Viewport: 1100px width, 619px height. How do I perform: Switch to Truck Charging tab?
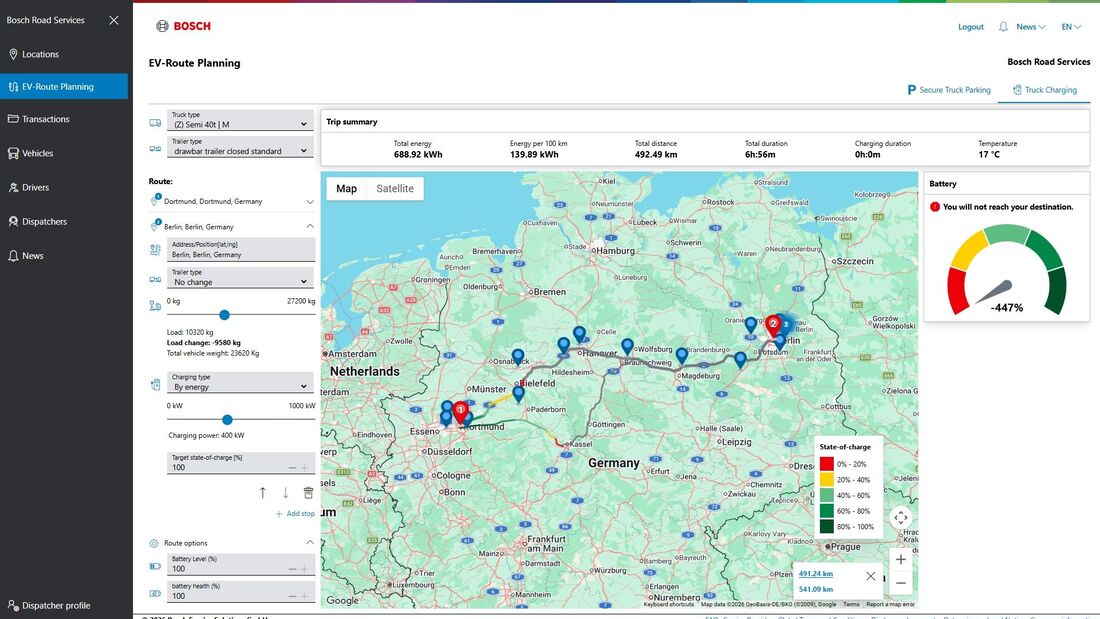pyautogui.click(x=1045, y=90)
